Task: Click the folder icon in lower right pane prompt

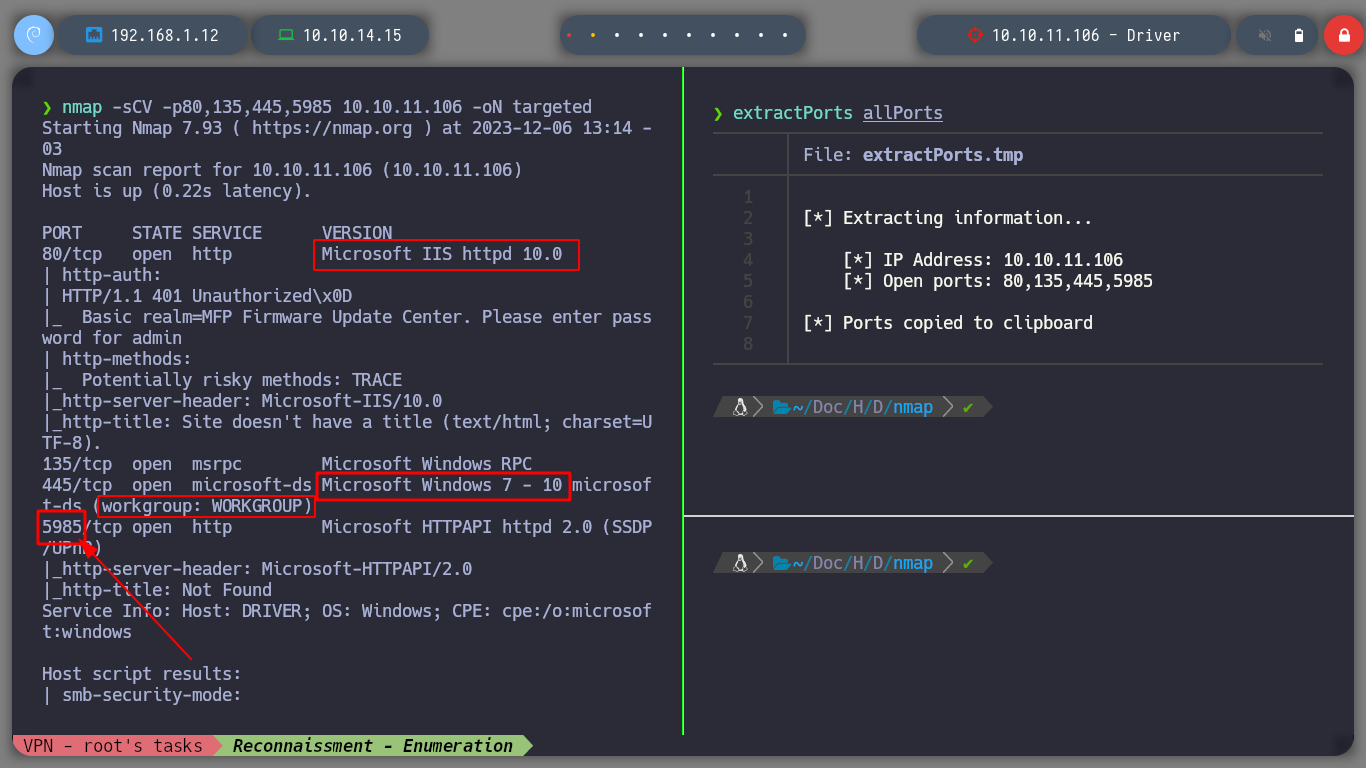Action: (781, 563)
